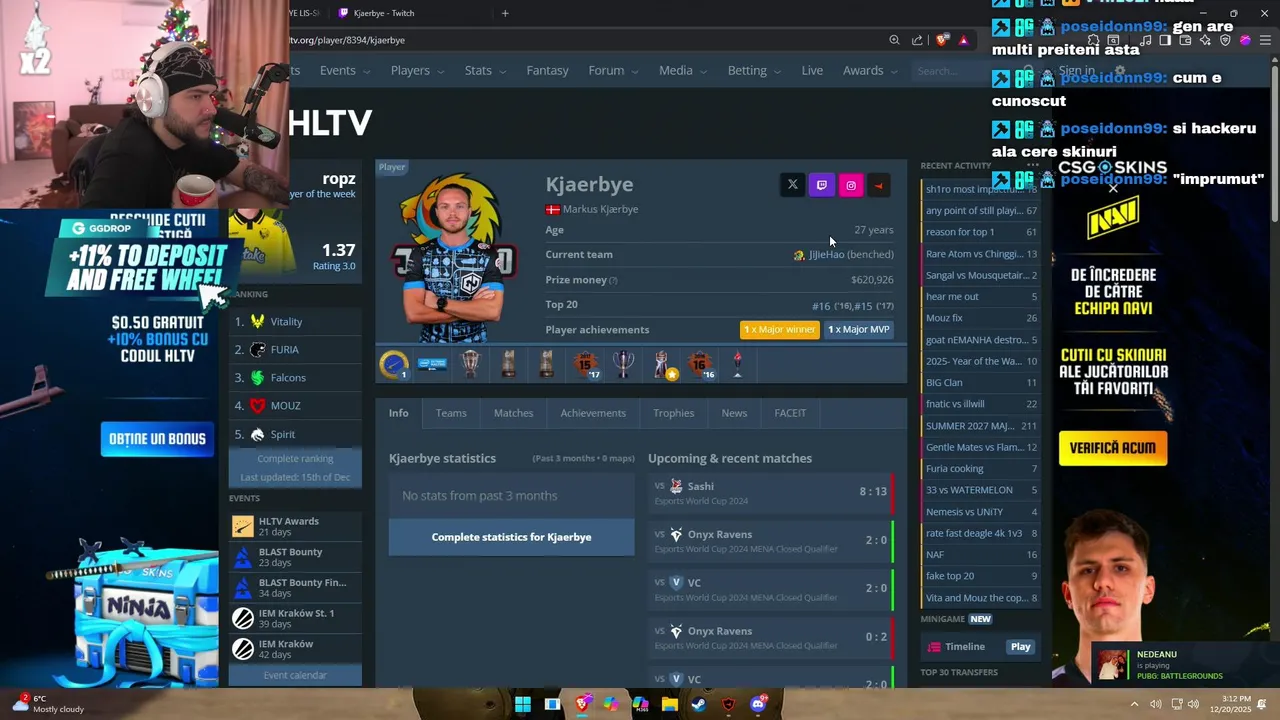
Task: Show hidden system tray icons chevron
Action: [x=1134, y=704]
